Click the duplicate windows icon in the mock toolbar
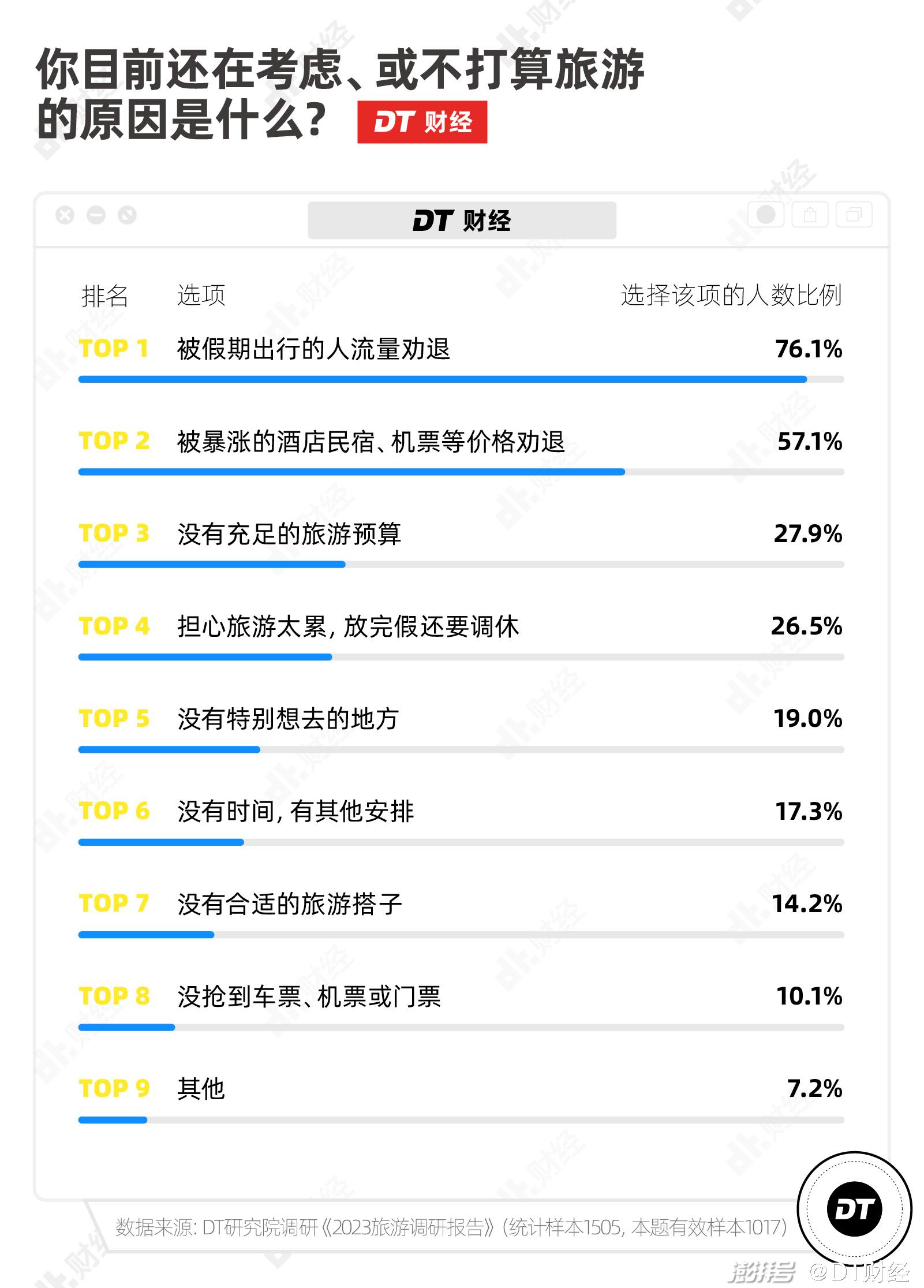Image resolution: width=924 pixels, height=1288 pixels. click(x=854, y=215)
